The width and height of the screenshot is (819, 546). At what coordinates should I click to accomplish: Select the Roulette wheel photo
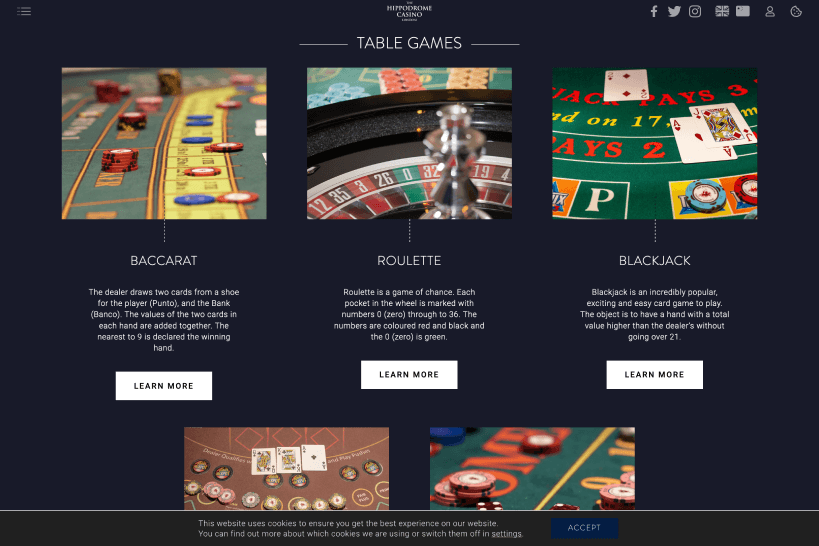tap(410, 143)
